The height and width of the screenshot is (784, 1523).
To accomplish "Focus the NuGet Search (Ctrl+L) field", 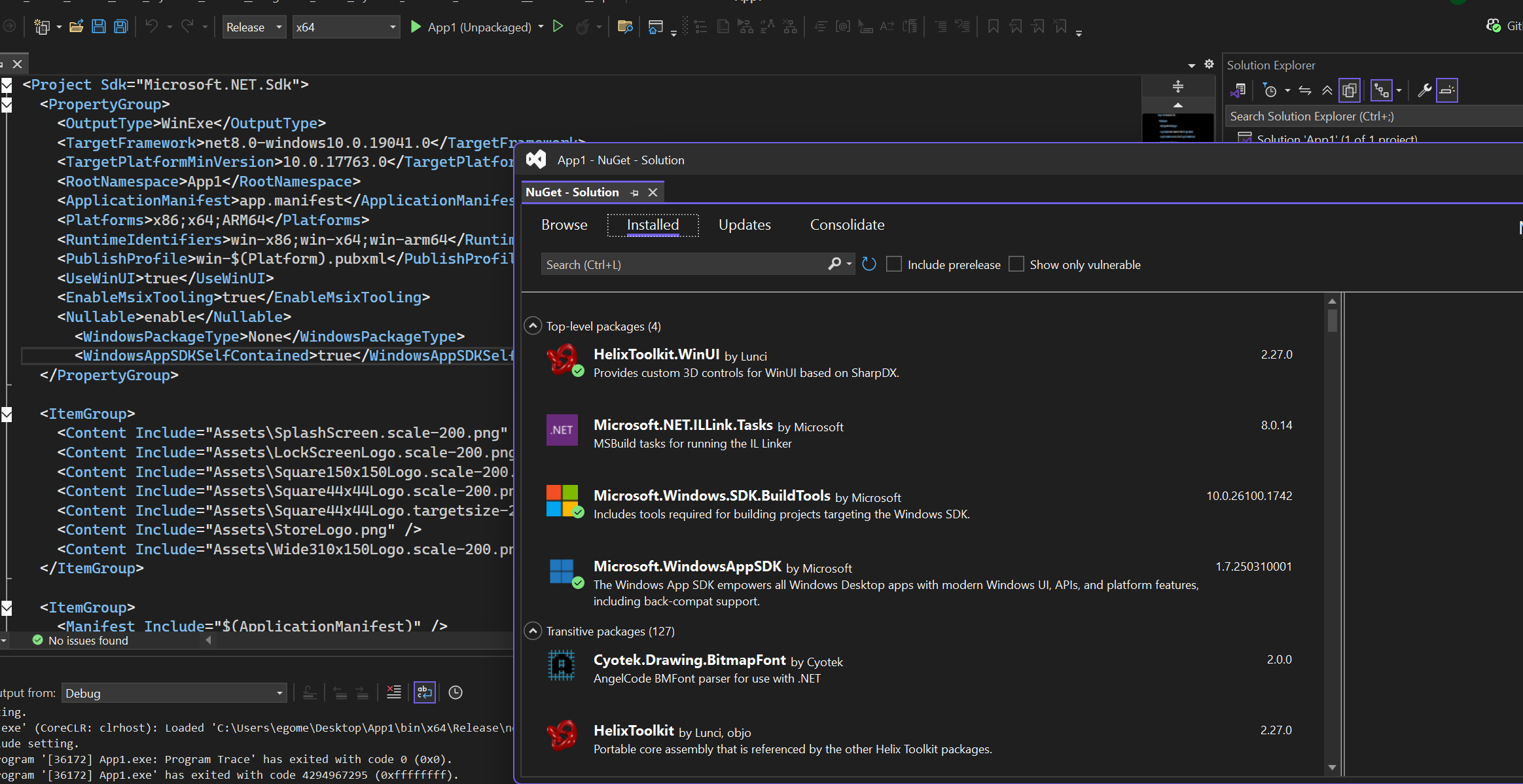I will [683, 264].
